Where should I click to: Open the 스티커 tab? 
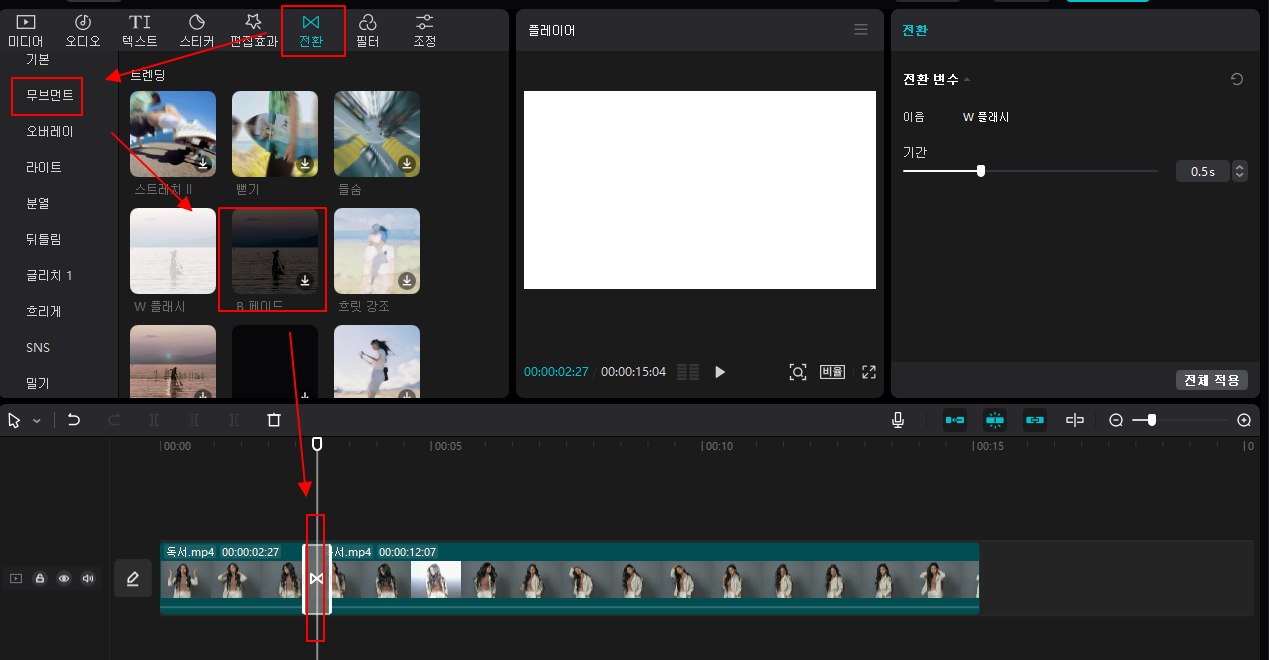pos(197,31)
